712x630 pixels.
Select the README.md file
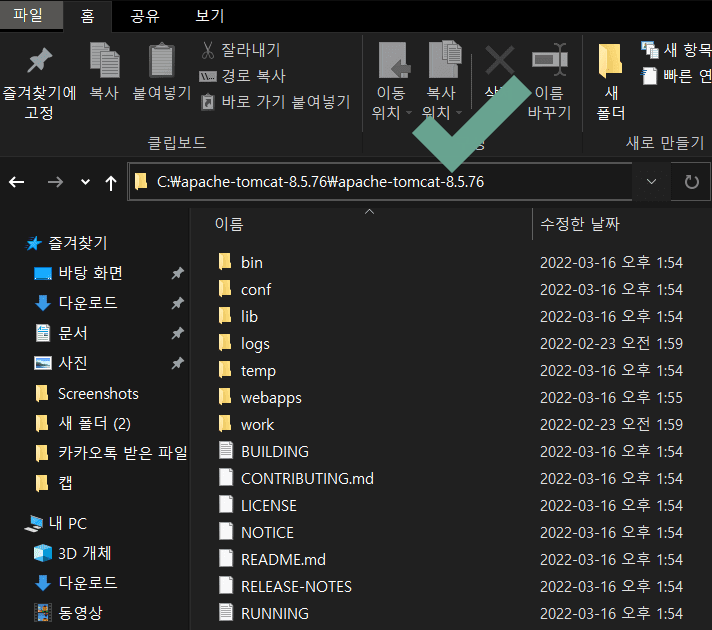pos(283,560)
